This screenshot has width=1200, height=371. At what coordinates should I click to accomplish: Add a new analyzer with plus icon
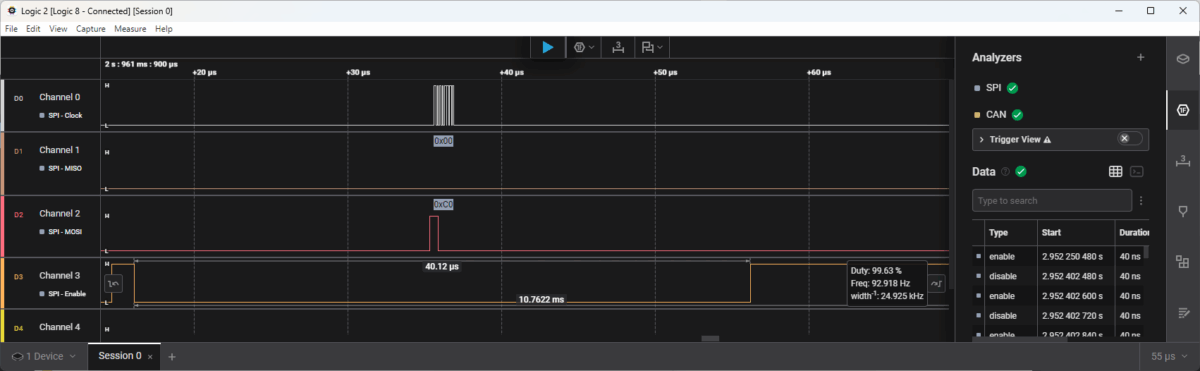1140,58
